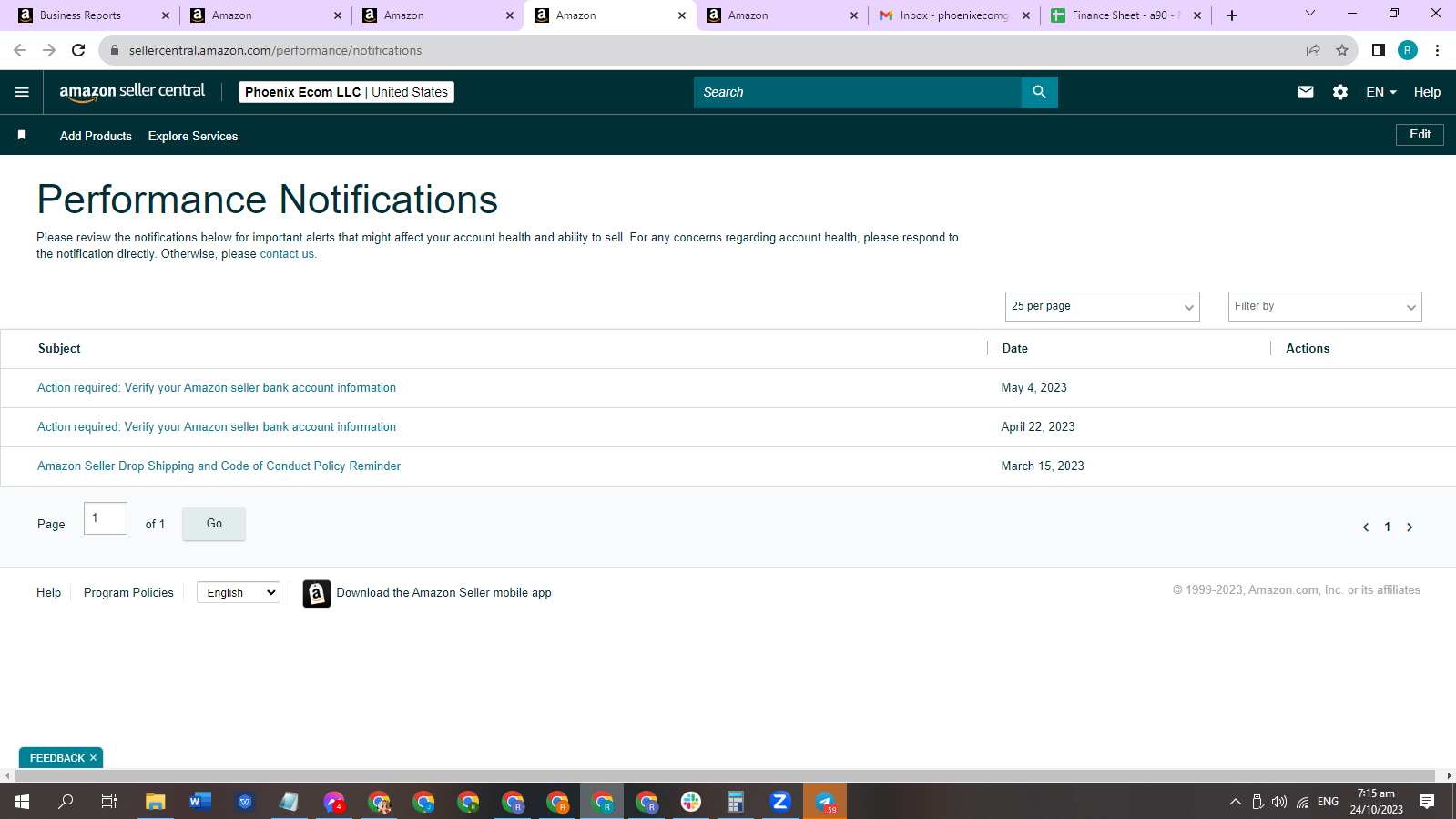Open the Windows Start menu
Viewport: 1456px width, 819px height.
pos(22,802)
